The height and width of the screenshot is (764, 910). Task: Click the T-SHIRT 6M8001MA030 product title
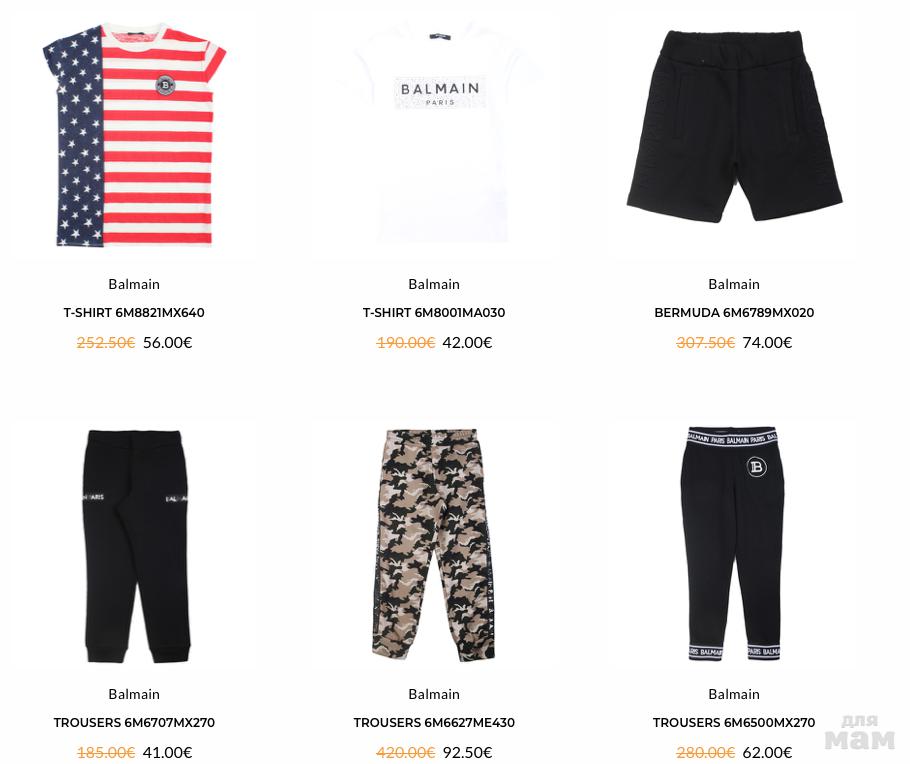[x=434, y=313]
